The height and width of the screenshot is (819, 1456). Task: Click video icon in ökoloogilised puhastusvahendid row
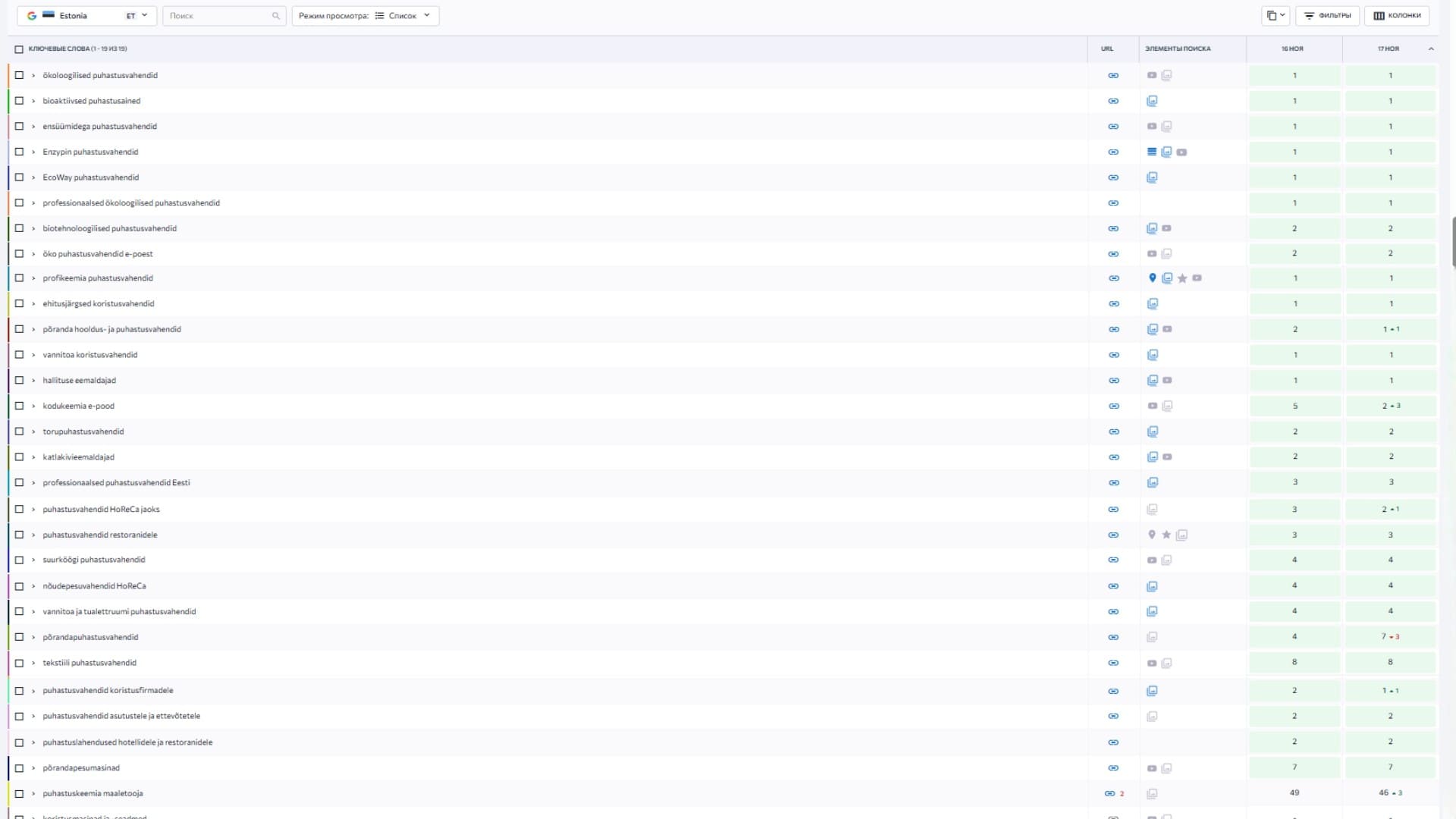point(1152,75)
